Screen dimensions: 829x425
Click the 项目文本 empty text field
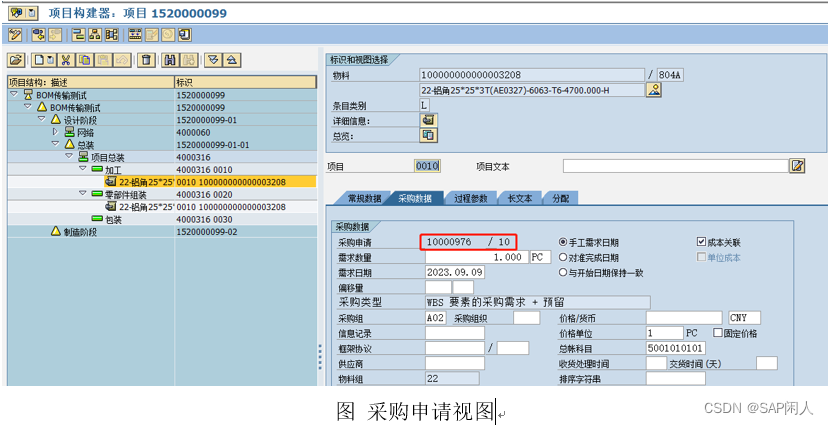click(x=676, y=166)
